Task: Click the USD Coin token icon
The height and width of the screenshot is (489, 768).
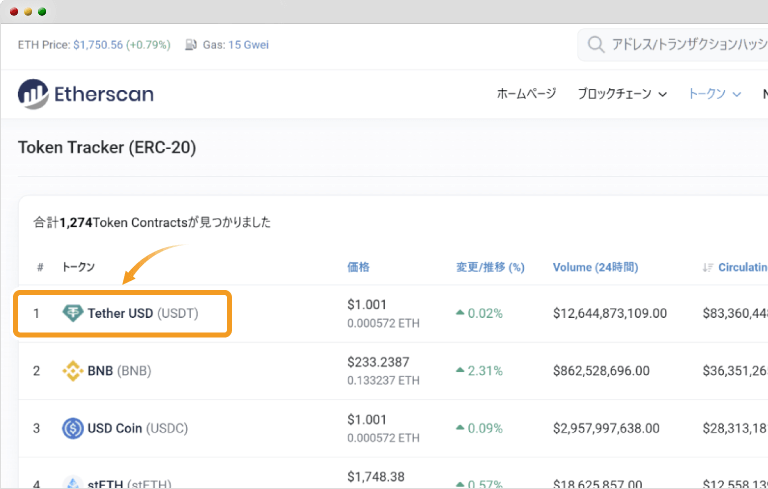Action: (73, 428)
